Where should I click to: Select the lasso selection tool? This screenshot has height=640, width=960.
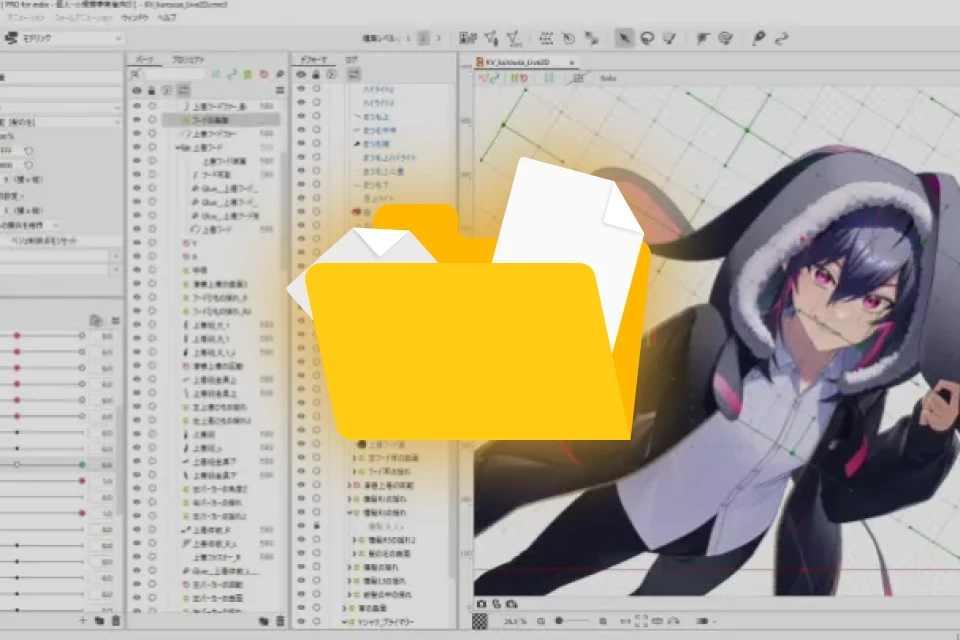coord(647,39)
